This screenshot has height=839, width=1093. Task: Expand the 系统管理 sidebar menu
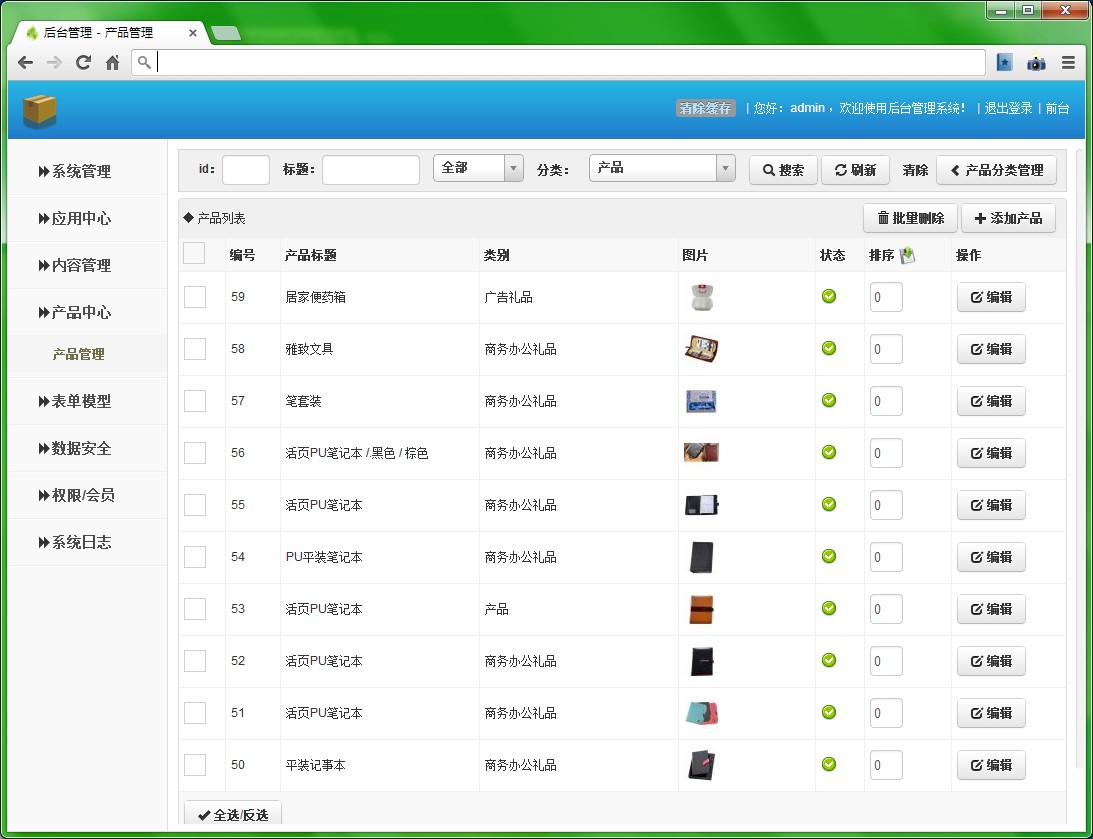point(75,171)
